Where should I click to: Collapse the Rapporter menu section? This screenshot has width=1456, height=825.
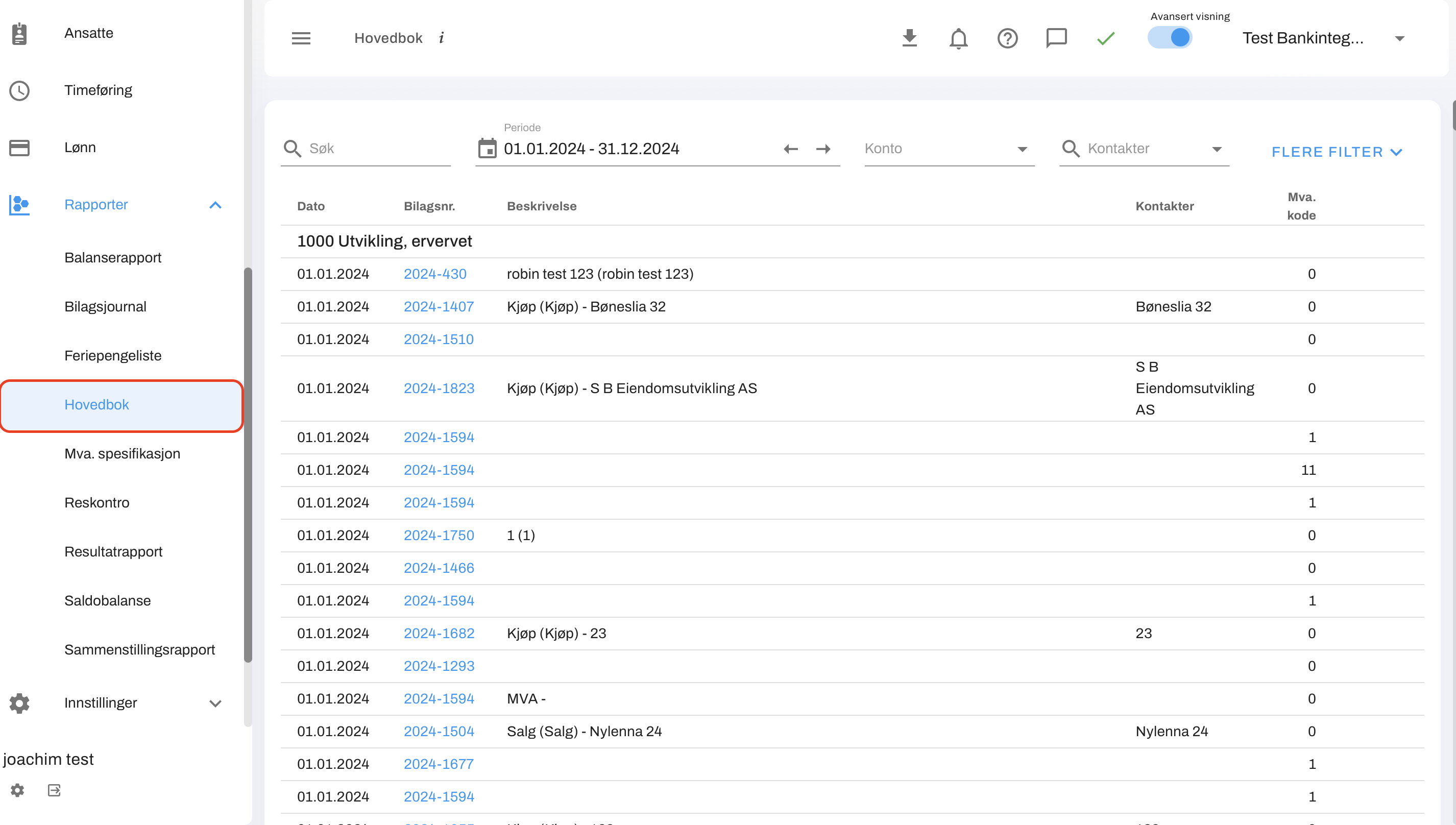point(215,205)
